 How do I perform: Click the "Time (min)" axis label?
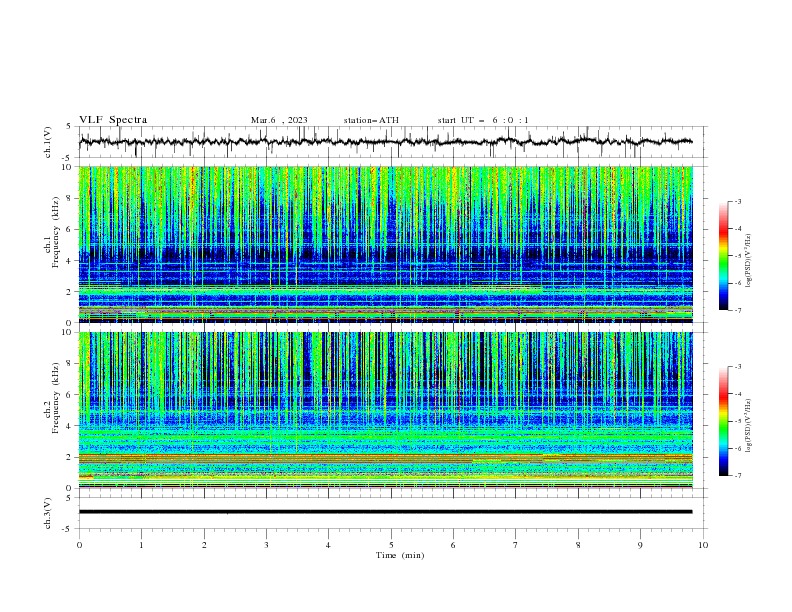[400, 555]
